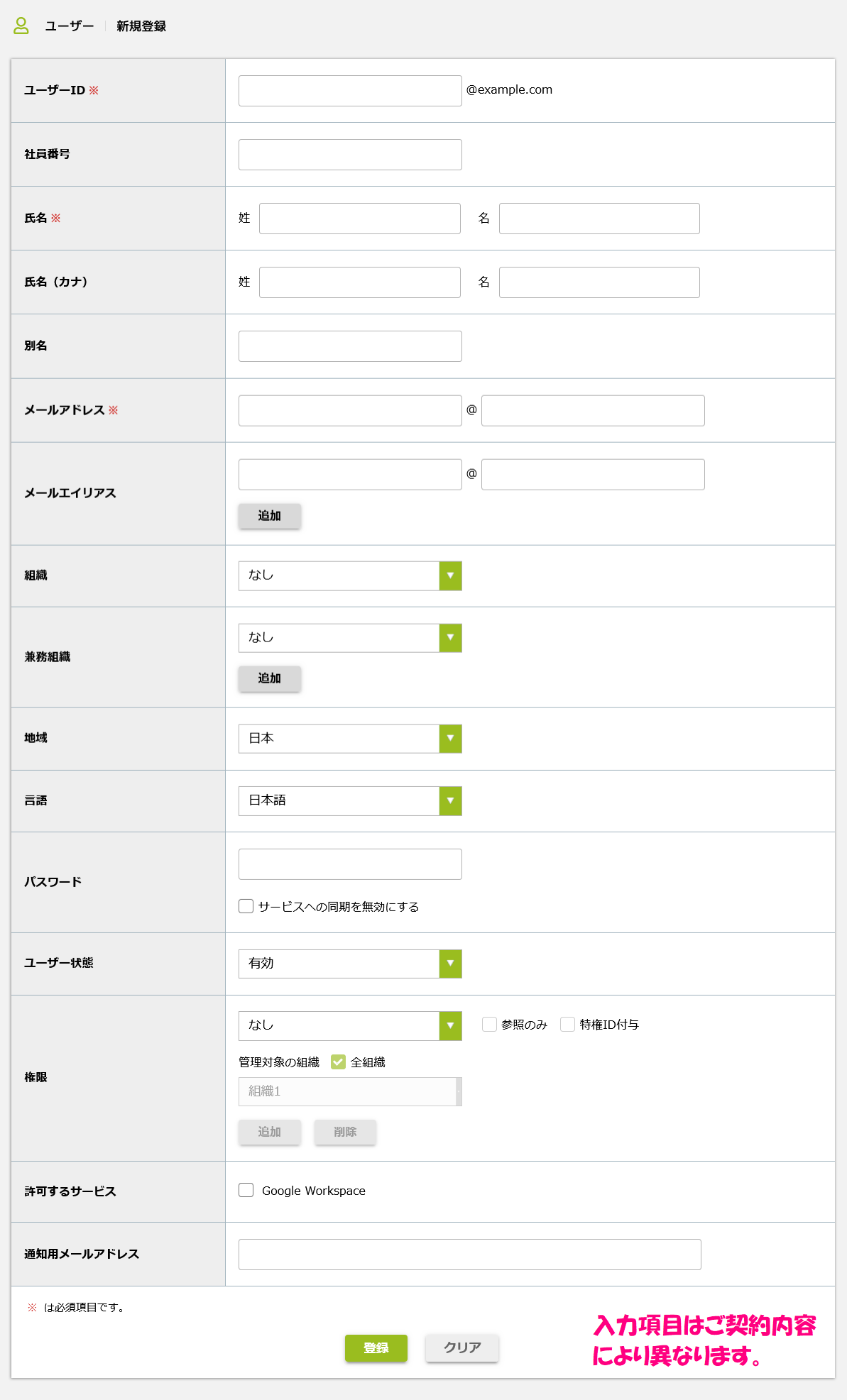Click the 氏名 名 input field
This screenshot has height=1400, width=847.
pos(599,219)
